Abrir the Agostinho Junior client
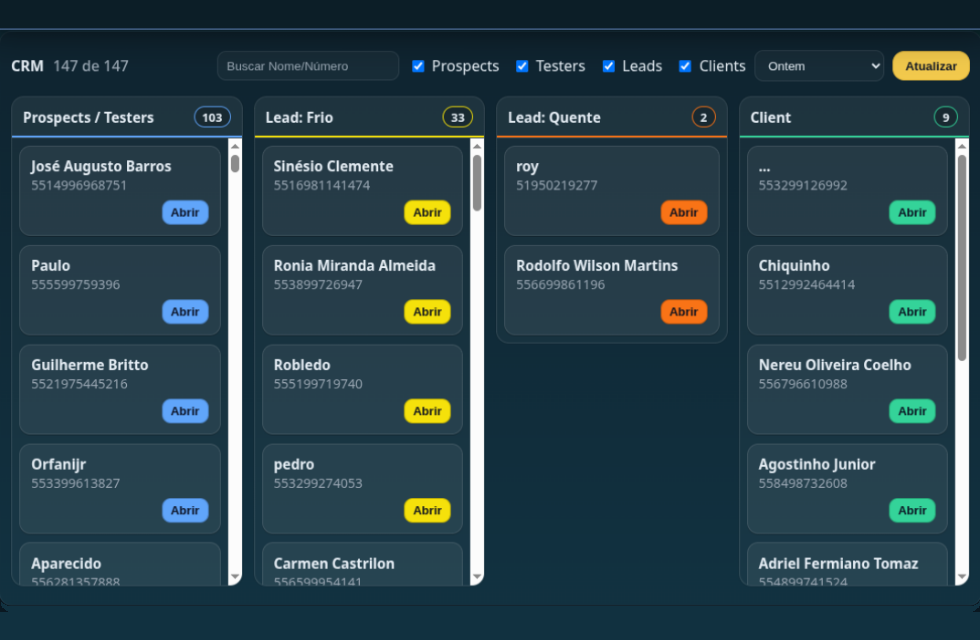The width and height of the screenshot is (980, 640). [912, 510]
